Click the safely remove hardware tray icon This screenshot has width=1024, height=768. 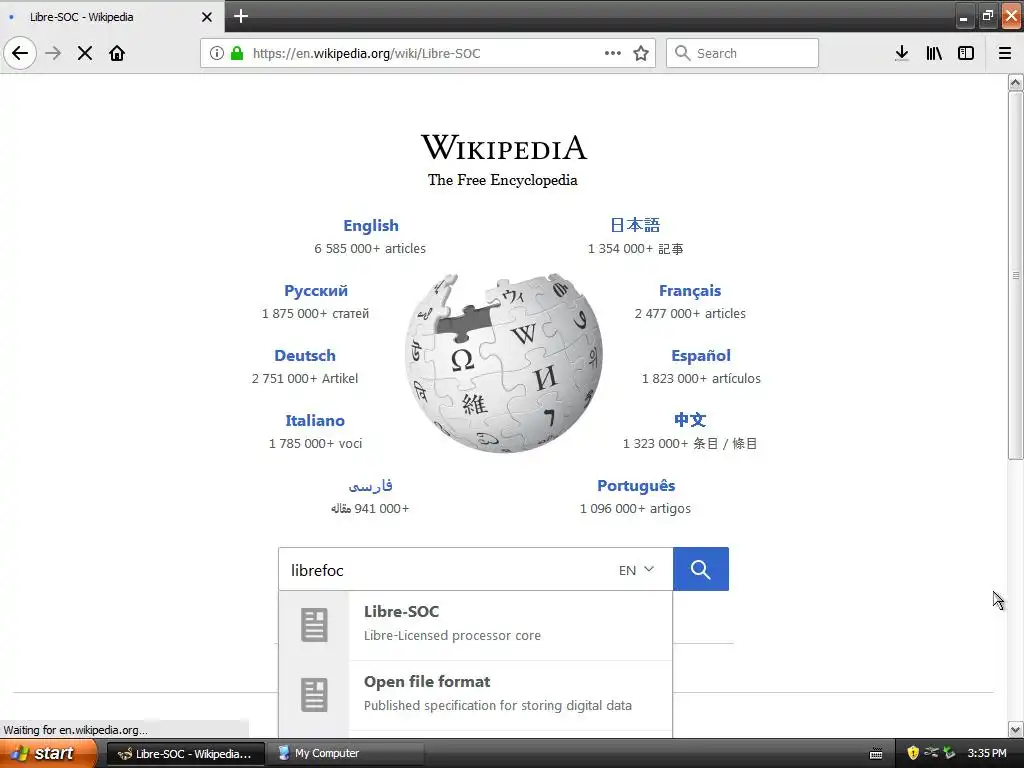tap(949, 753)
